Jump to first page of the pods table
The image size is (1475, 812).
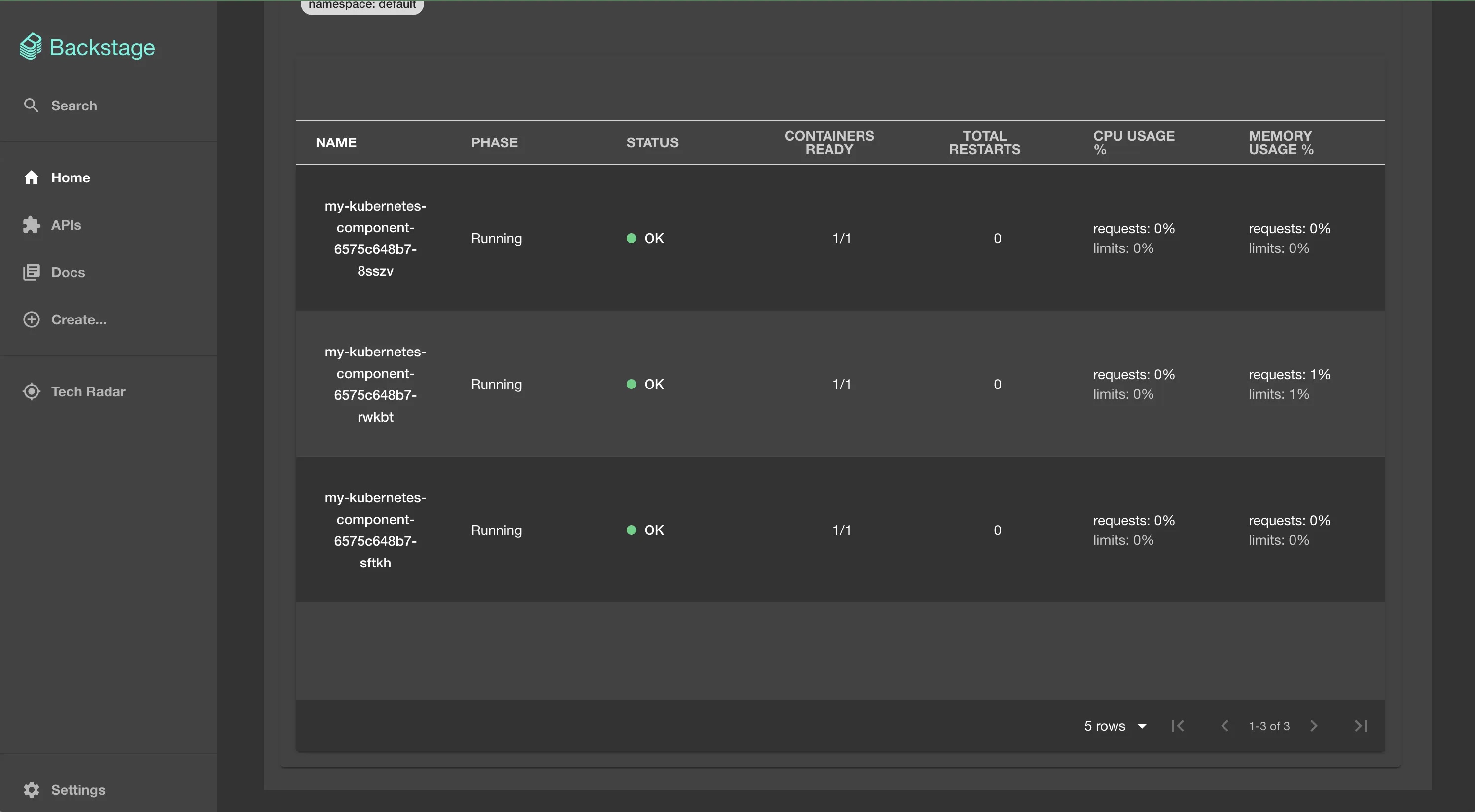pyautogui.click(x=1177, y=726)
